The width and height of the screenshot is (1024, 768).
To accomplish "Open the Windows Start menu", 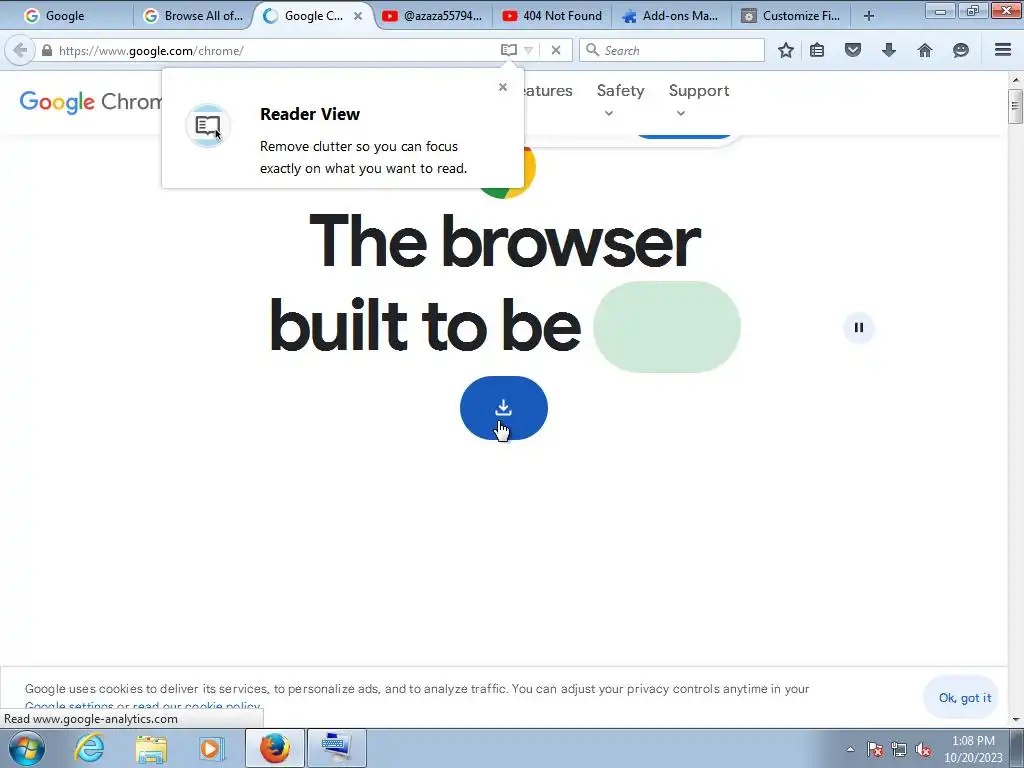I will pyautogui.click(x=27, y=748).
